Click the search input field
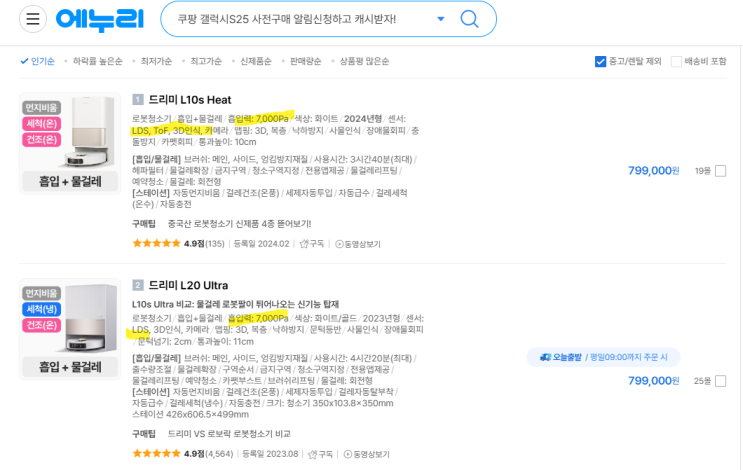Viewport: 743px width, 470px height. (x=300, y=20)
